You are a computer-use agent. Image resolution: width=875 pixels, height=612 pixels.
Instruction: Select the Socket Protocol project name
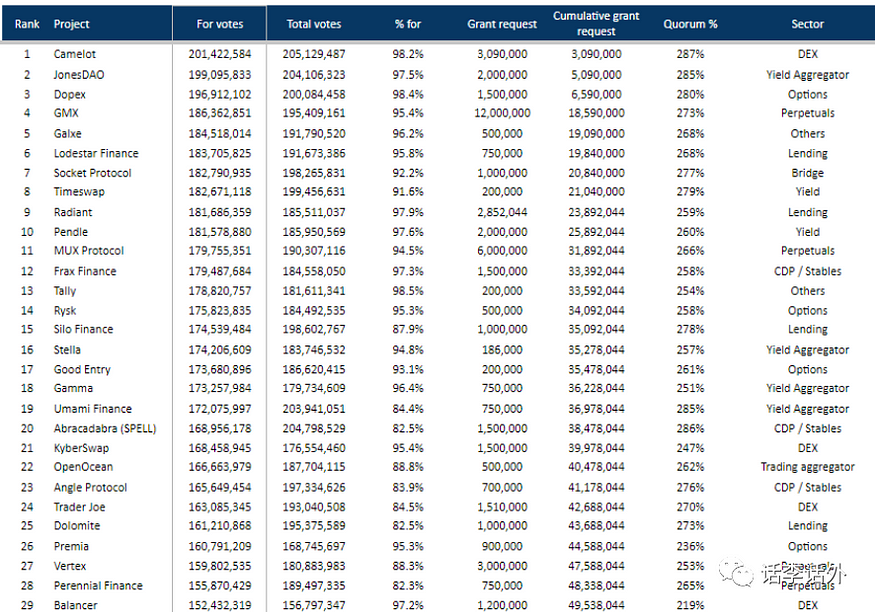pos(93,173)
